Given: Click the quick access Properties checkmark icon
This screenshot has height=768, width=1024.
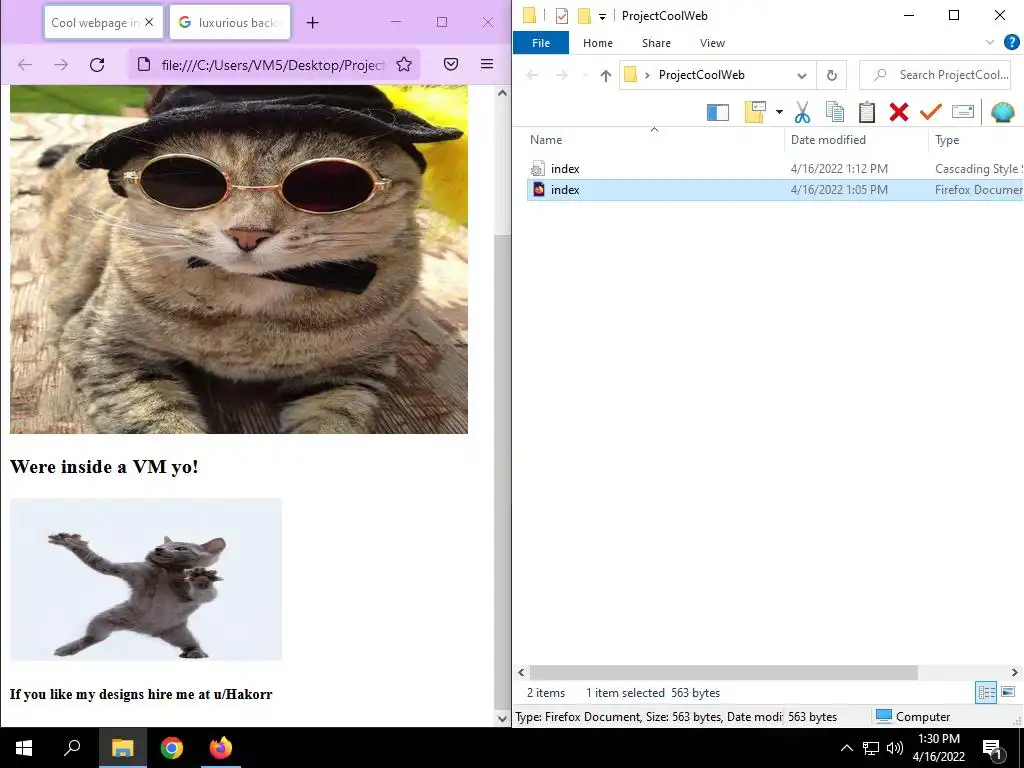Looking at the screenshot, I should (562, 16).
